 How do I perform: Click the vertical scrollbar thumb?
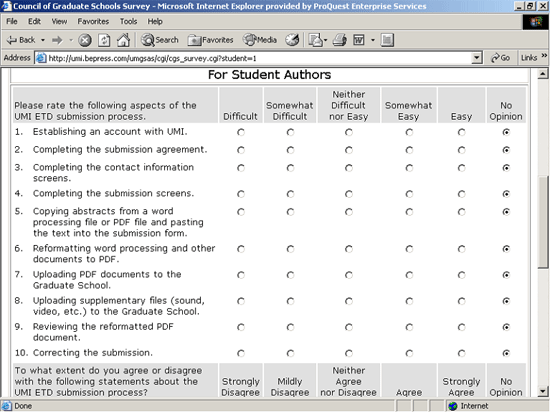coord(543,222)
